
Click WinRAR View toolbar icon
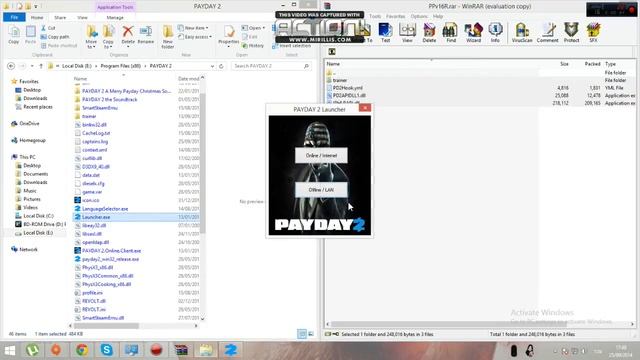click(x=407, y=33)
